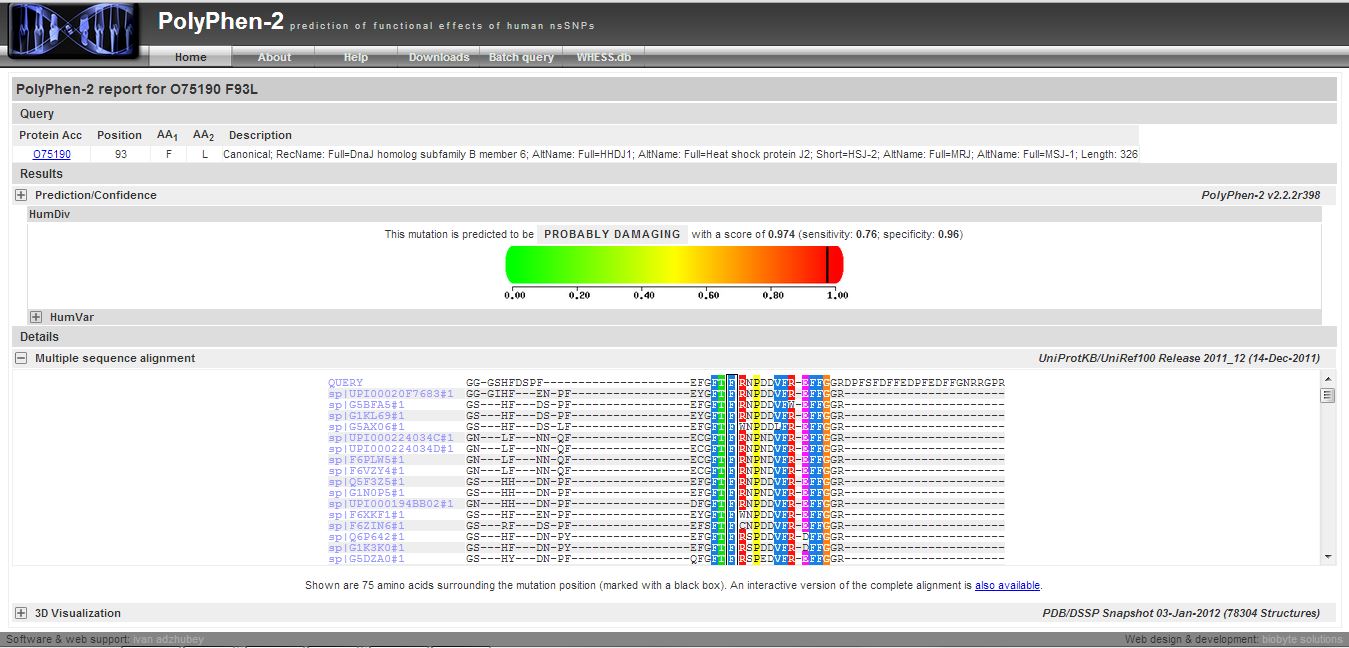Viewport: 1349px width, 648px height.
Task: Select the PROBABLY DAMAGING prediction label
Action: coord(612,234)
